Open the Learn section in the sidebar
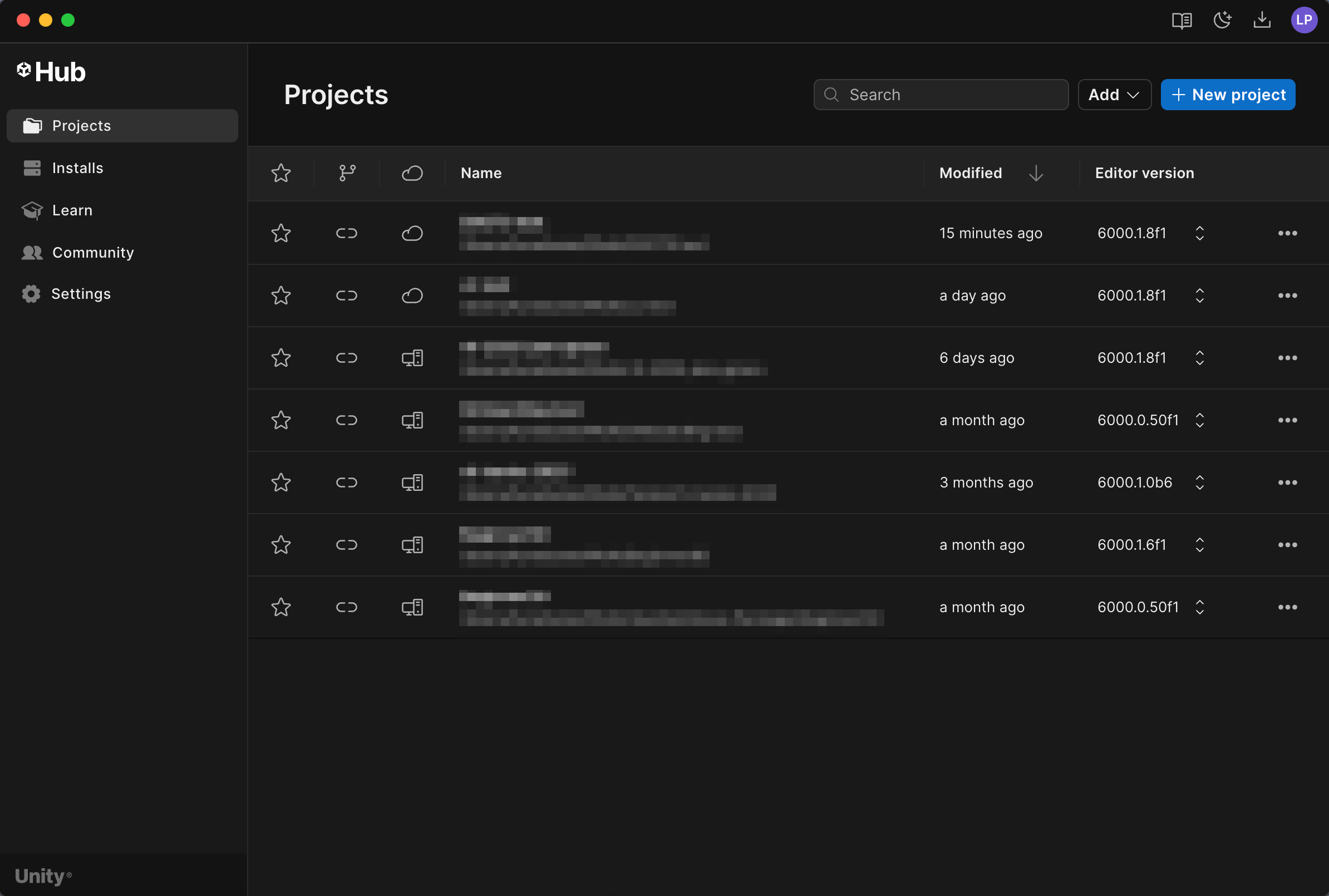 click(72, 210)
